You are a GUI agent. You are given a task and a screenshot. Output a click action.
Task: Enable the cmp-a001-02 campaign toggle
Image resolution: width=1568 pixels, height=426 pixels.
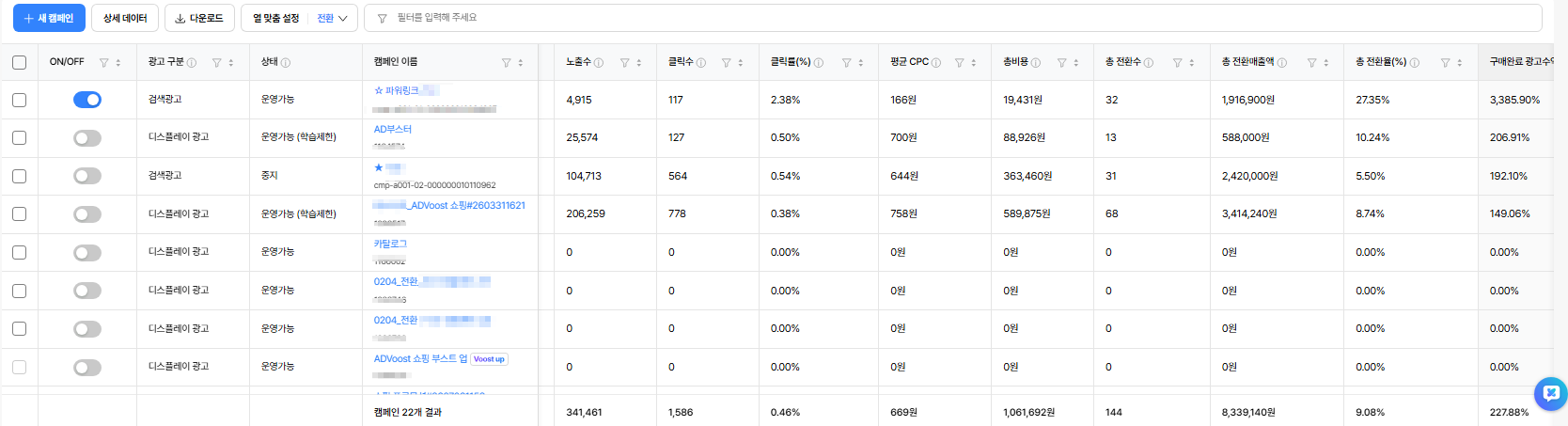(x=87, y=176)
